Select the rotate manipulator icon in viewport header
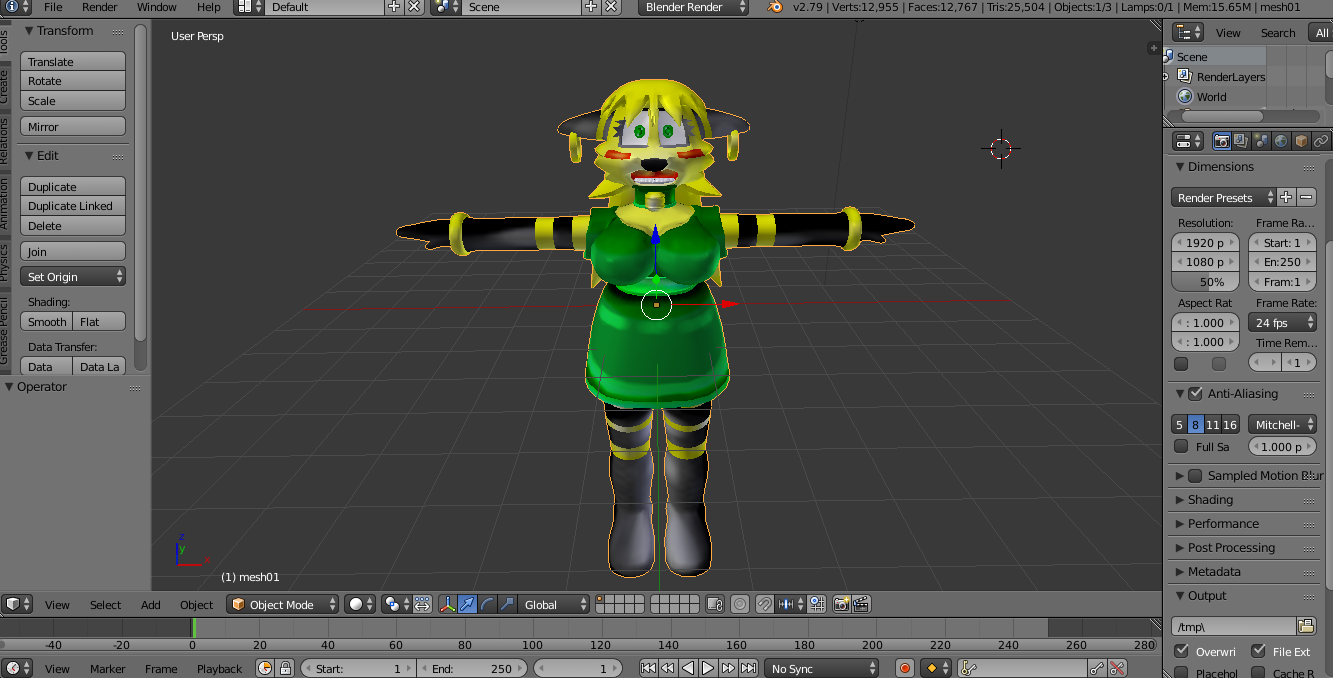The width and height of the screenshot is (1333, 678). coord(487,604)
